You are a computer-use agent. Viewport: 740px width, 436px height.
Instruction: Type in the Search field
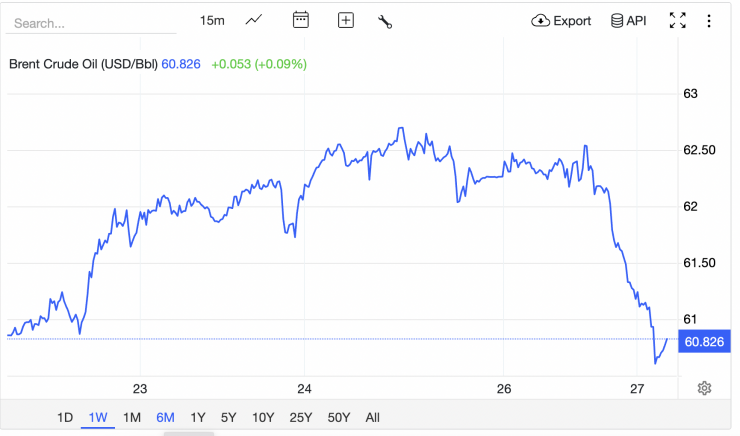[x=90, y=21]
